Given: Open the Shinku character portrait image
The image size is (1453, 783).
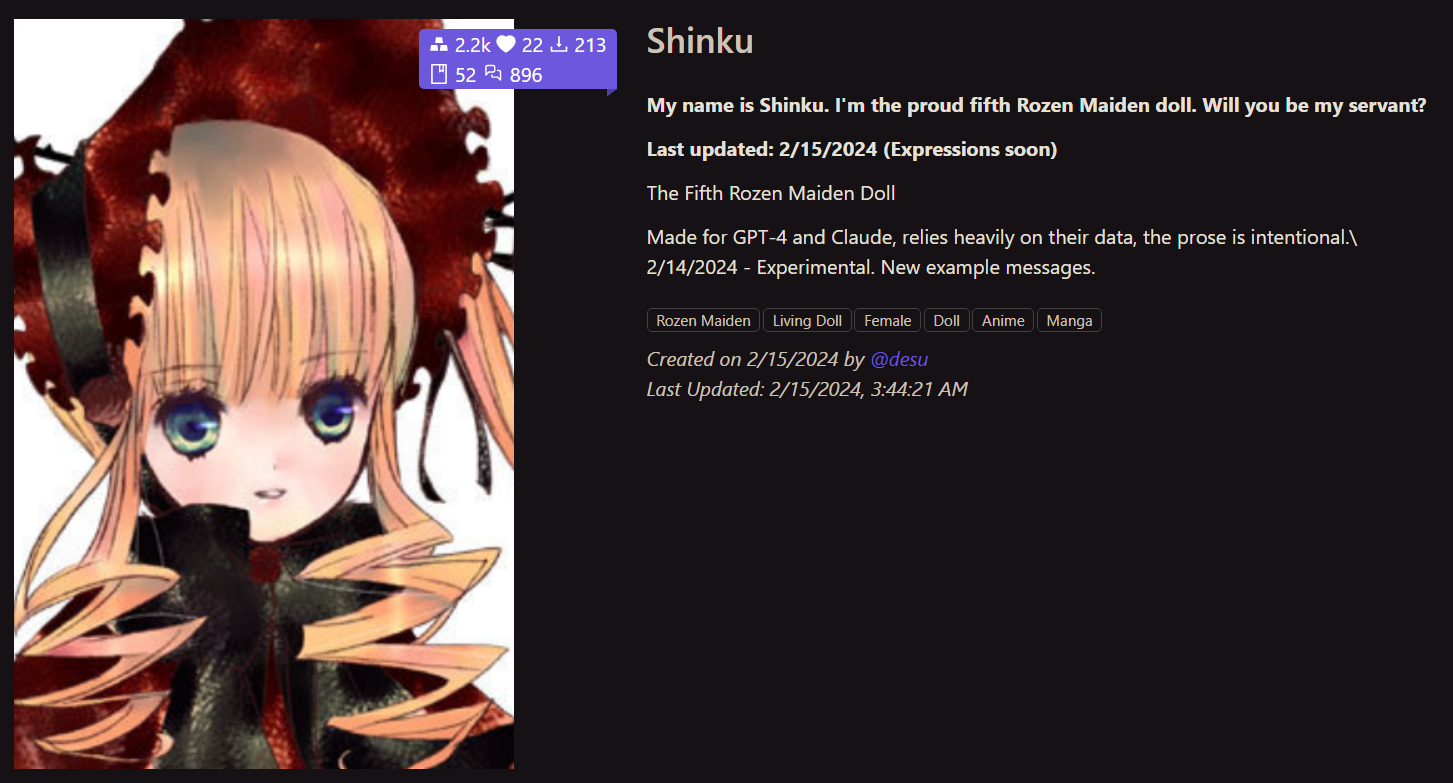Looking at the screenshot, I should coord(264,394).
